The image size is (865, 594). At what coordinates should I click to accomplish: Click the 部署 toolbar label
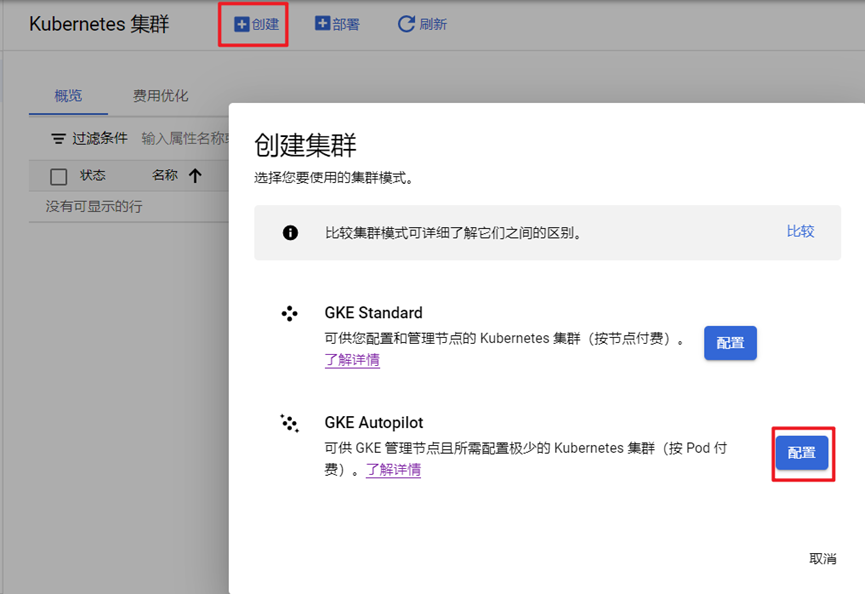[346, 24]
